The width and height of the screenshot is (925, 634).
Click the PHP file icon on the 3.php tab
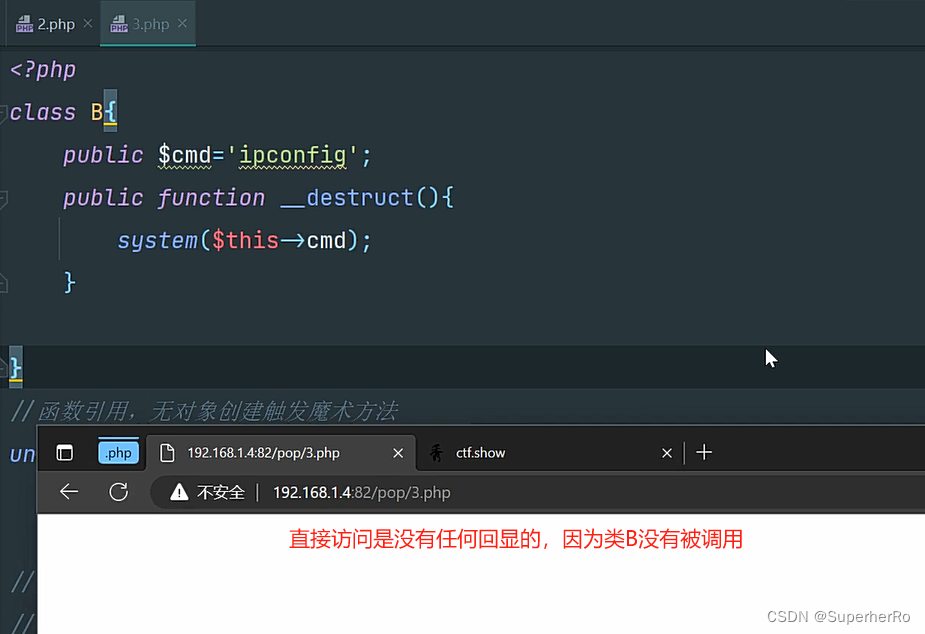119,22
